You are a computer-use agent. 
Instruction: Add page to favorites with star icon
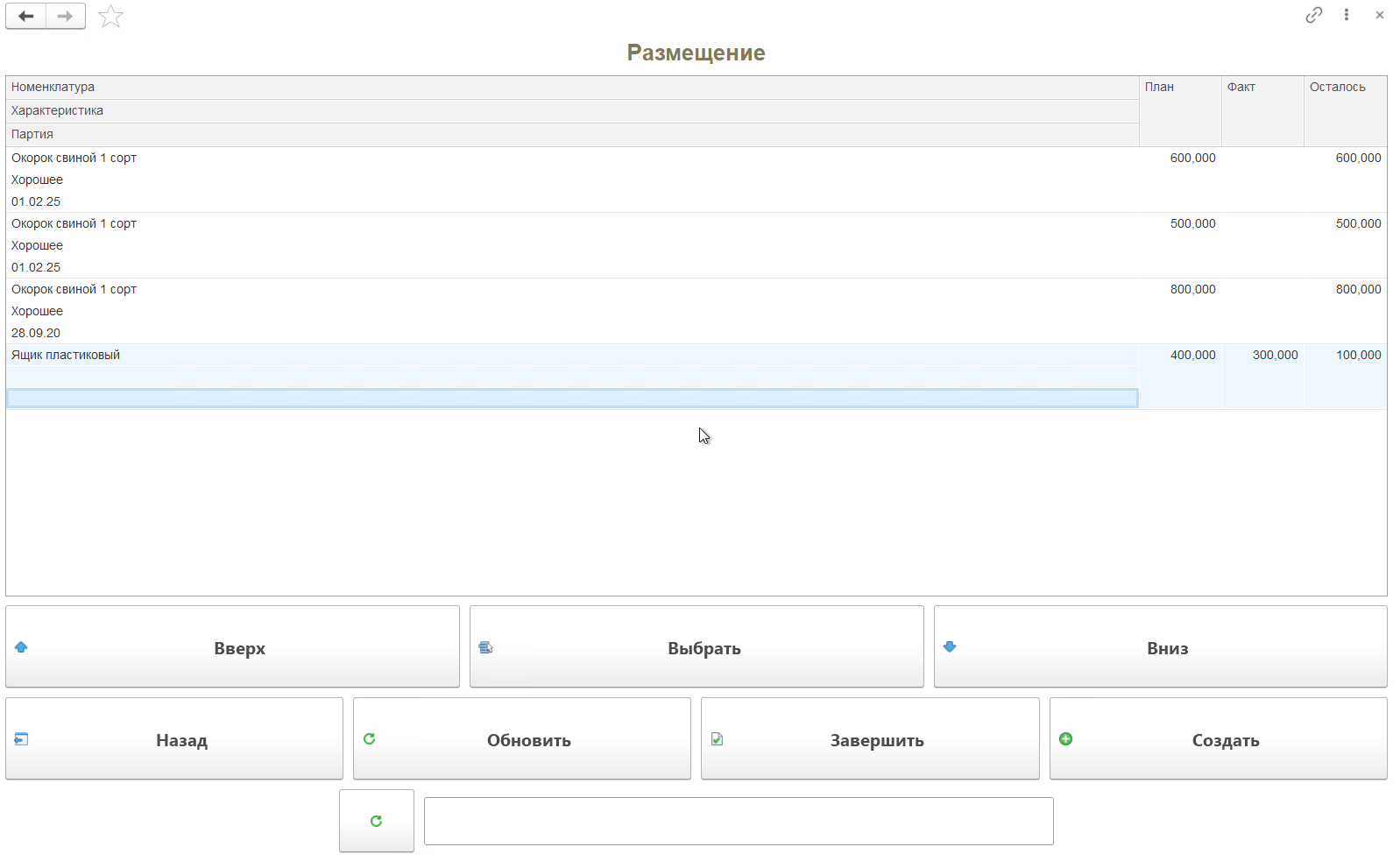110,16
